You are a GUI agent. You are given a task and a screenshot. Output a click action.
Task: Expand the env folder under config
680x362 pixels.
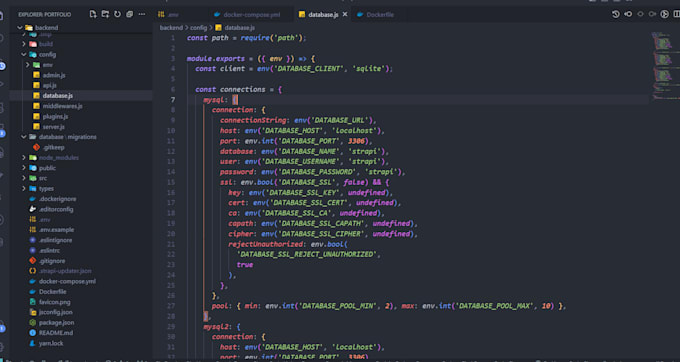coord(28,65)
